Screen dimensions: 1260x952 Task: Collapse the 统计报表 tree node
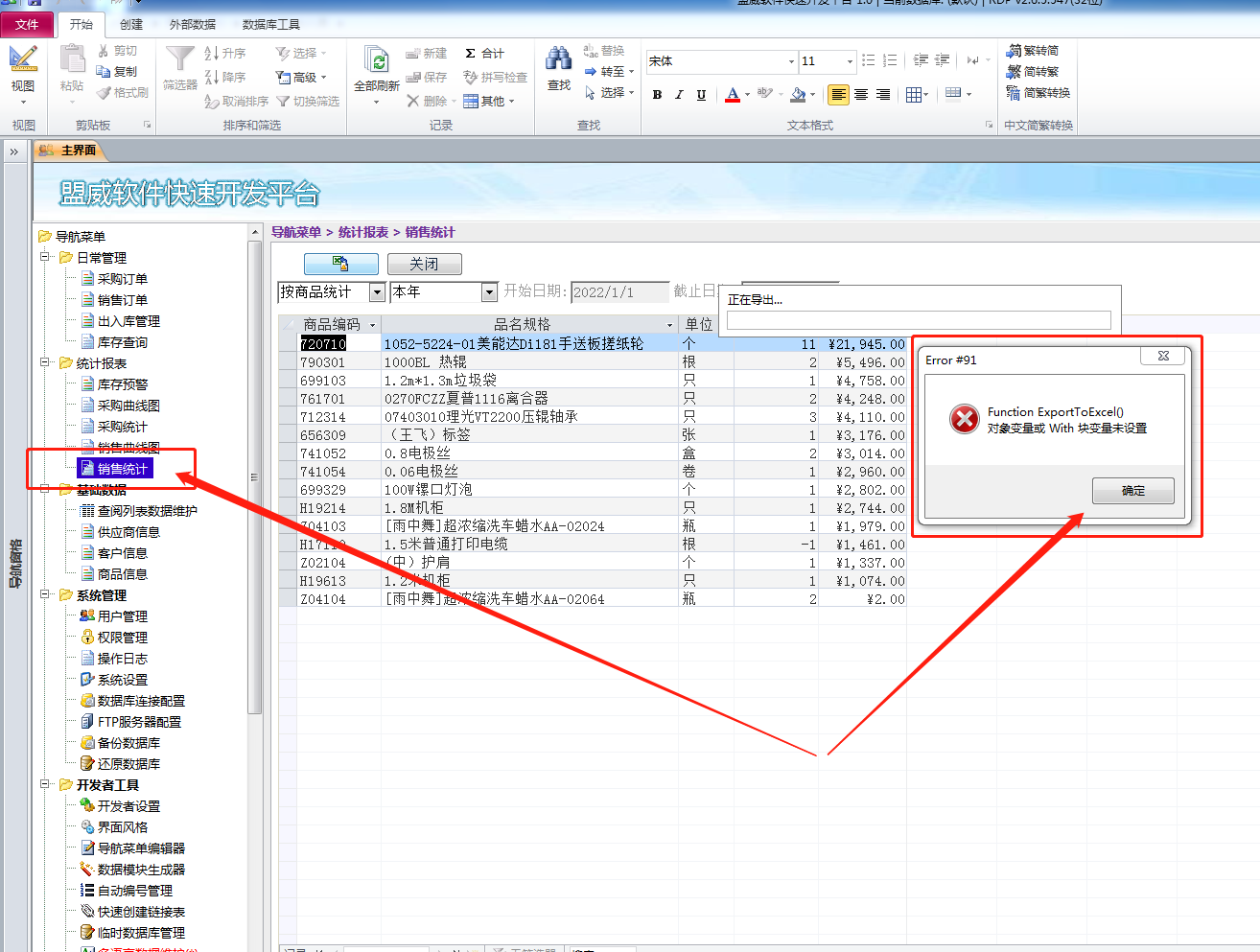tap(45, 362)
